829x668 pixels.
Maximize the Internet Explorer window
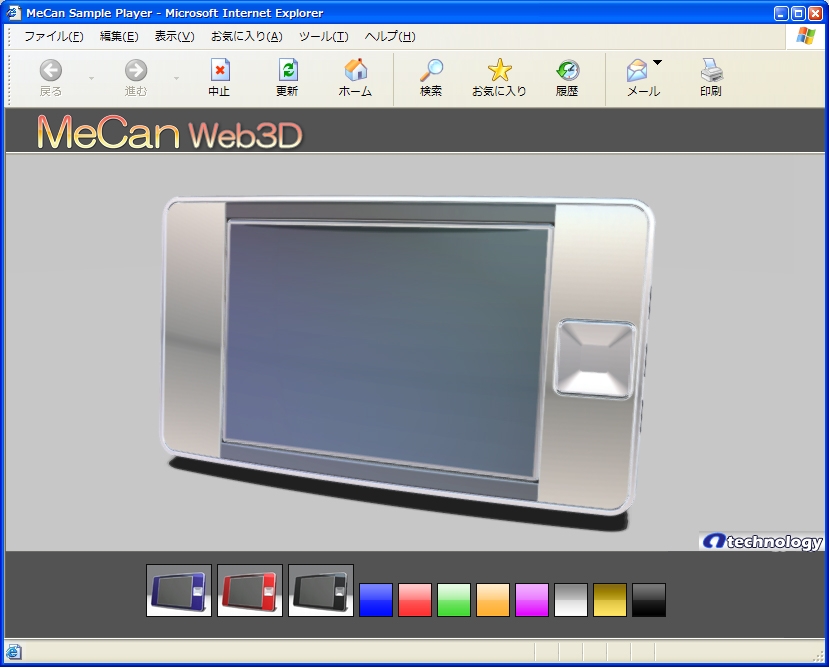pos(798,13)
